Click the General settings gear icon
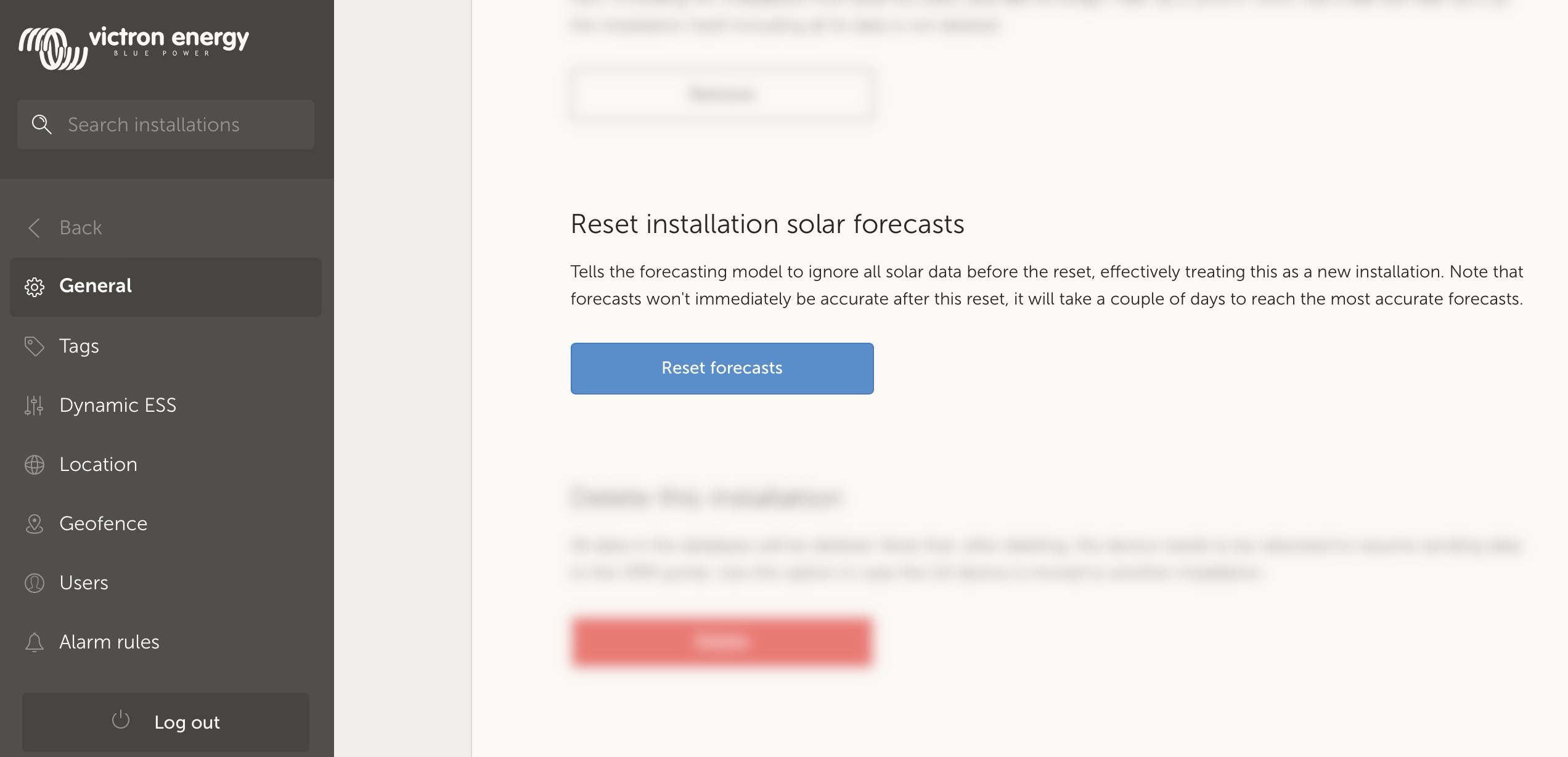 [34, 285]
